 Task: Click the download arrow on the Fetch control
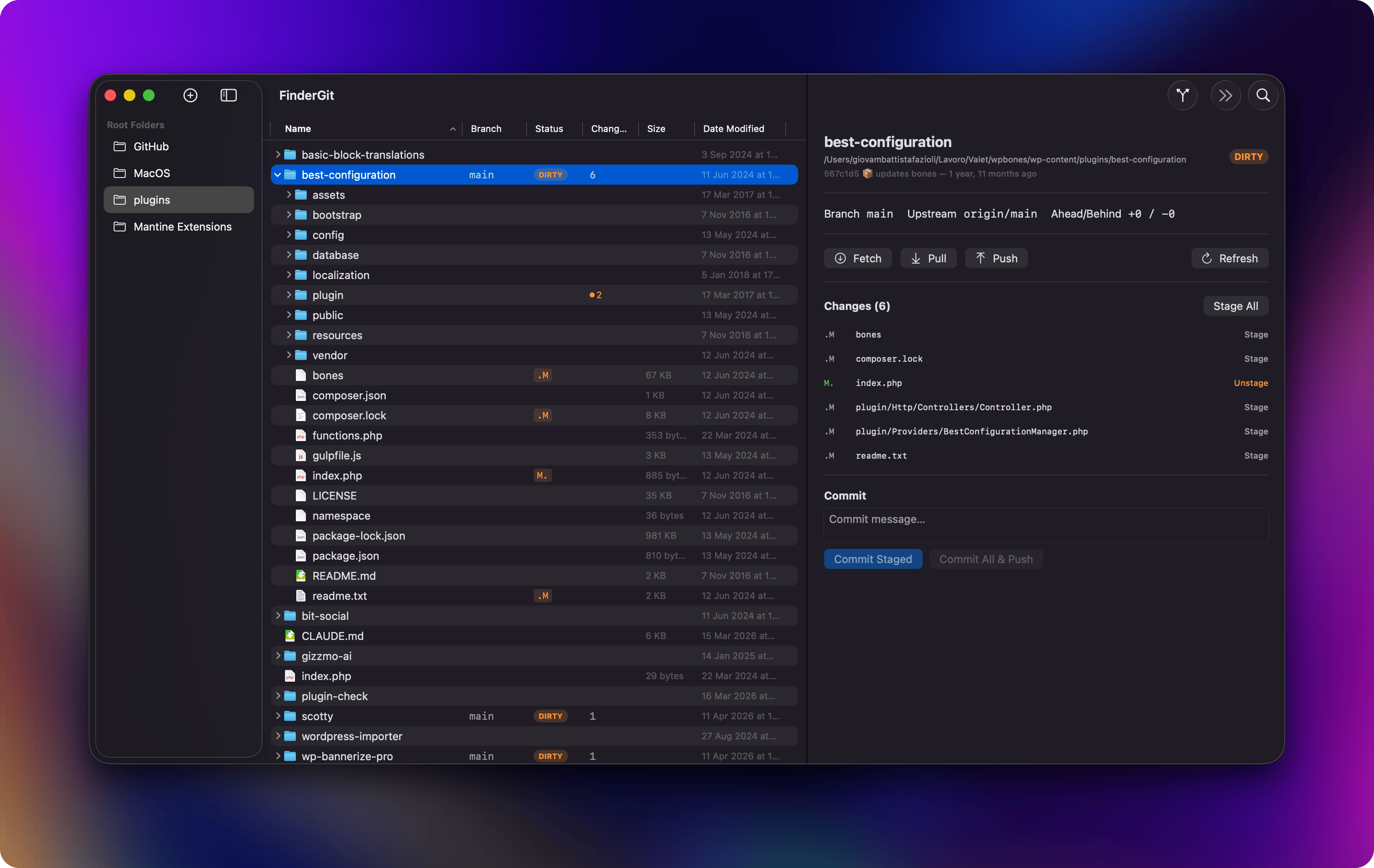pos(840,258)
